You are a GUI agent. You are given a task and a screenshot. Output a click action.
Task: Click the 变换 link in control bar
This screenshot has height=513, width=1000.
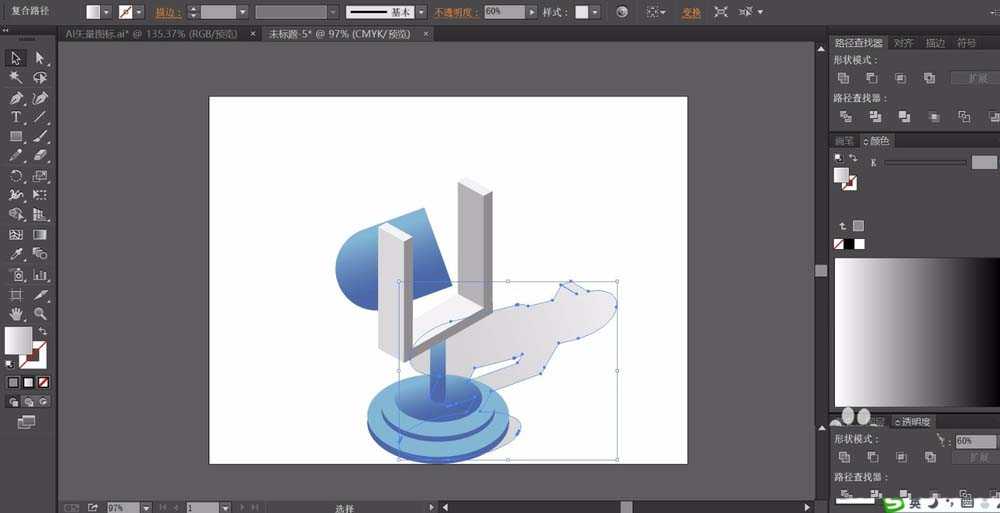(x=691, y=12)
